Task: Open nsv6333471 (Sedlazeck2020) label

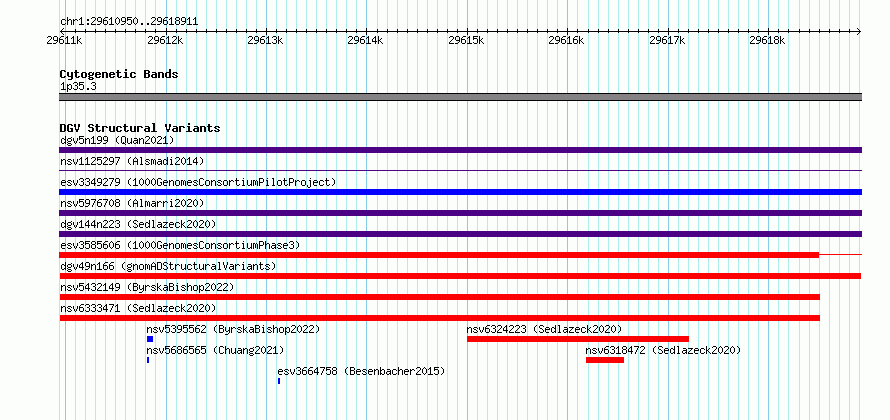Action: 138,308
